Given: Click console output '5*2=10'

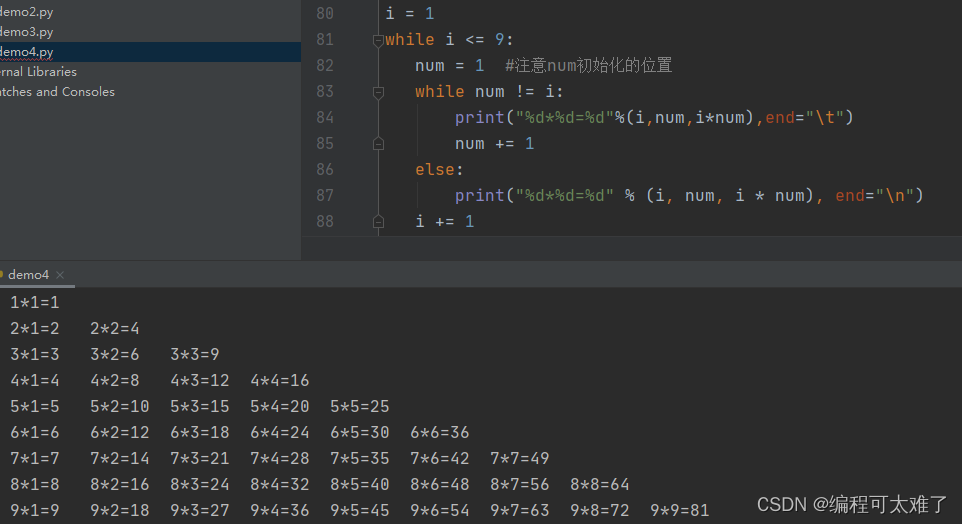Looking at the screenshot, I should (x=120, y=407).
